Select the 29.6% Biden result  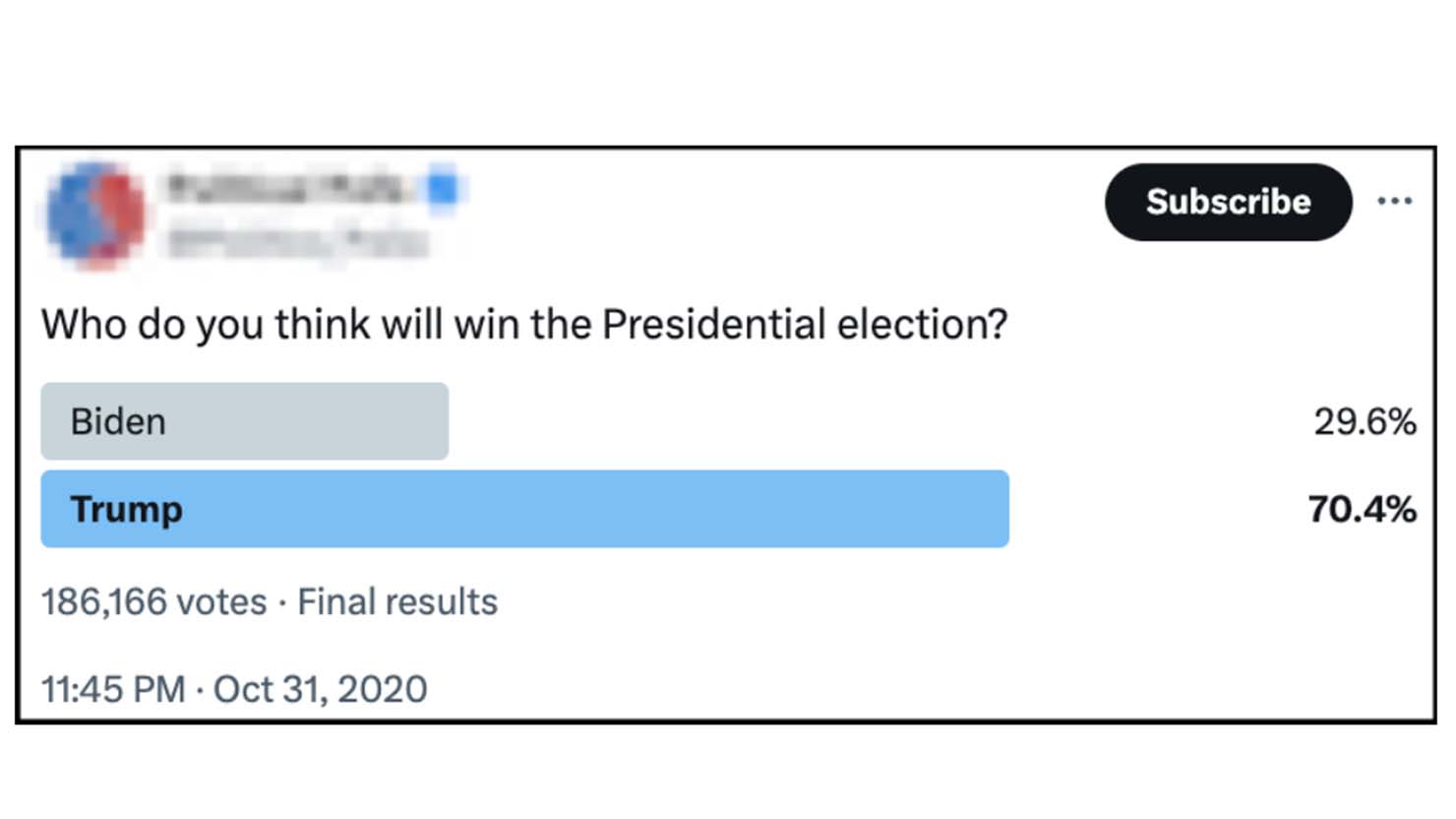coord(1365,421)
